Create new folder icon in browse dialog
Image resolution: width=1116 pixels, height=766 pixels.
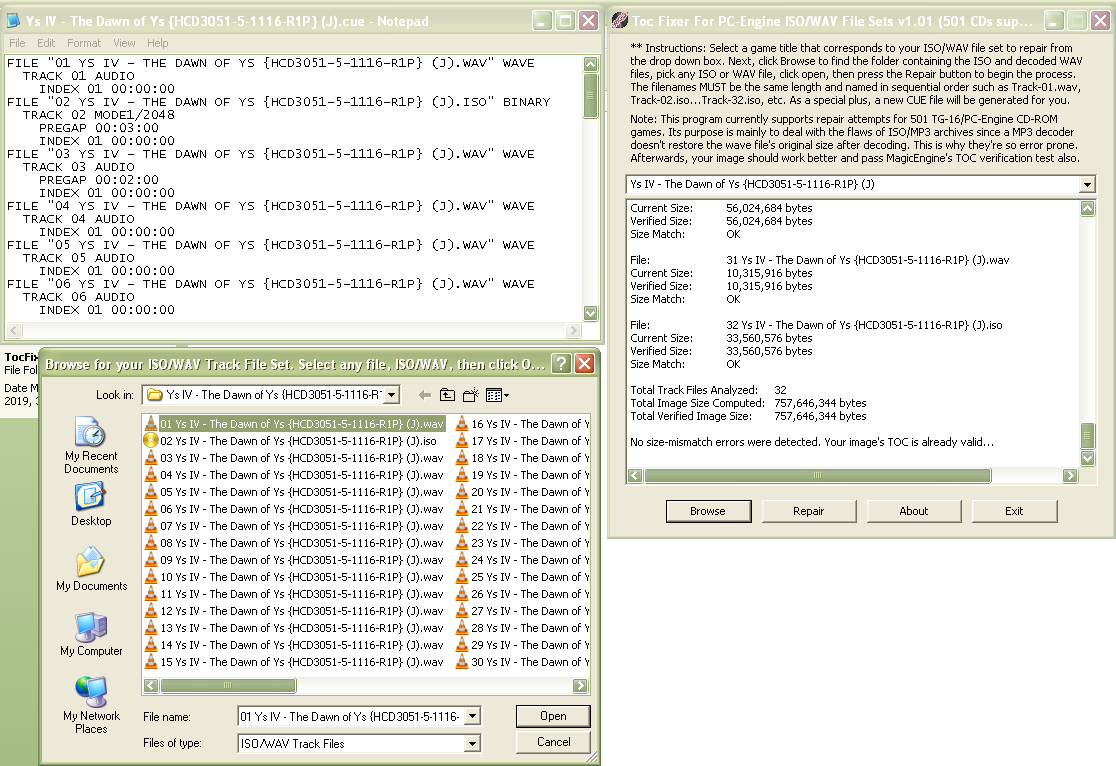pyautogui.click(x=470, y=395)
